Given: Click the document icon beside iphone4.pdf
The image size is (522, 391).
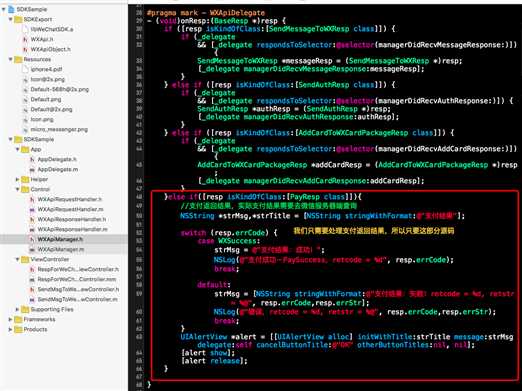Looking at the screenshot, I should pos(25,69).
